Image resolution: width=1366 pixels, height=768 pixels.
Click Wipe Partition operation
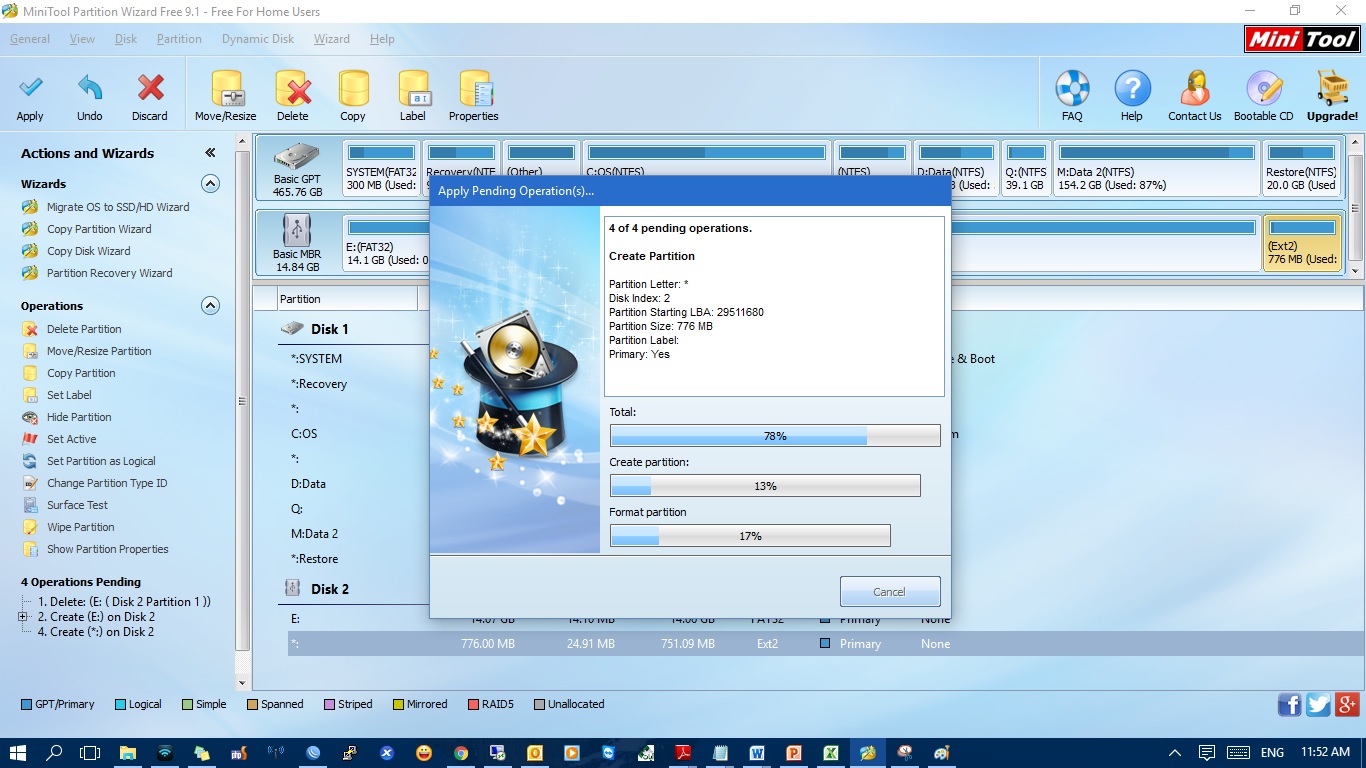pyautogui.click(x=81, y=527)
